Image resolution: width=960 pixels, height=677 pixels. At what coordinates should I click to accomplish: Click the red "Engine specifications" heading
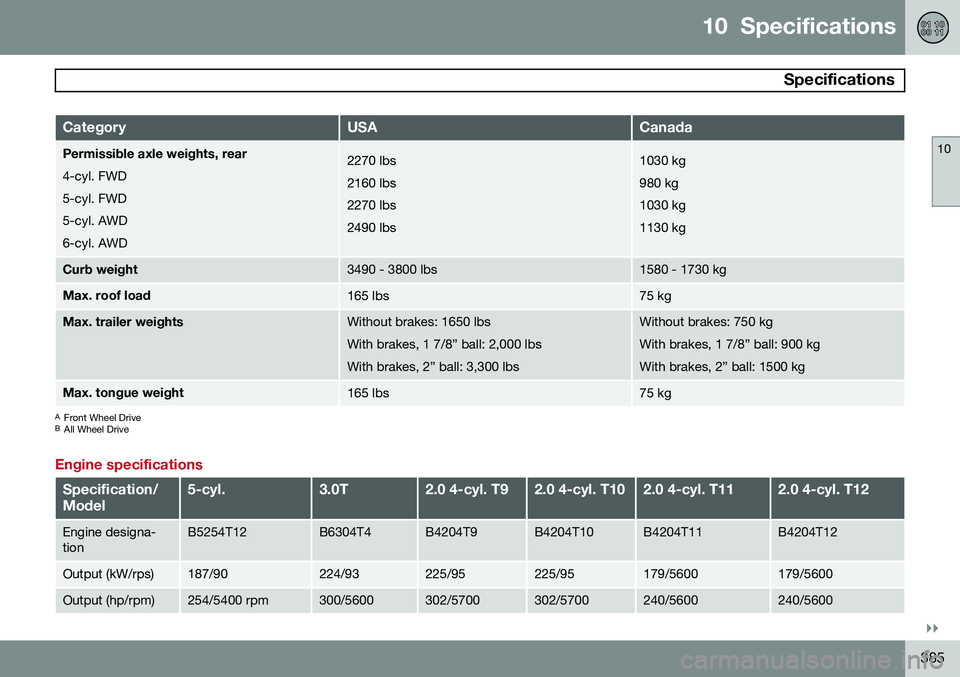point(129,465)
